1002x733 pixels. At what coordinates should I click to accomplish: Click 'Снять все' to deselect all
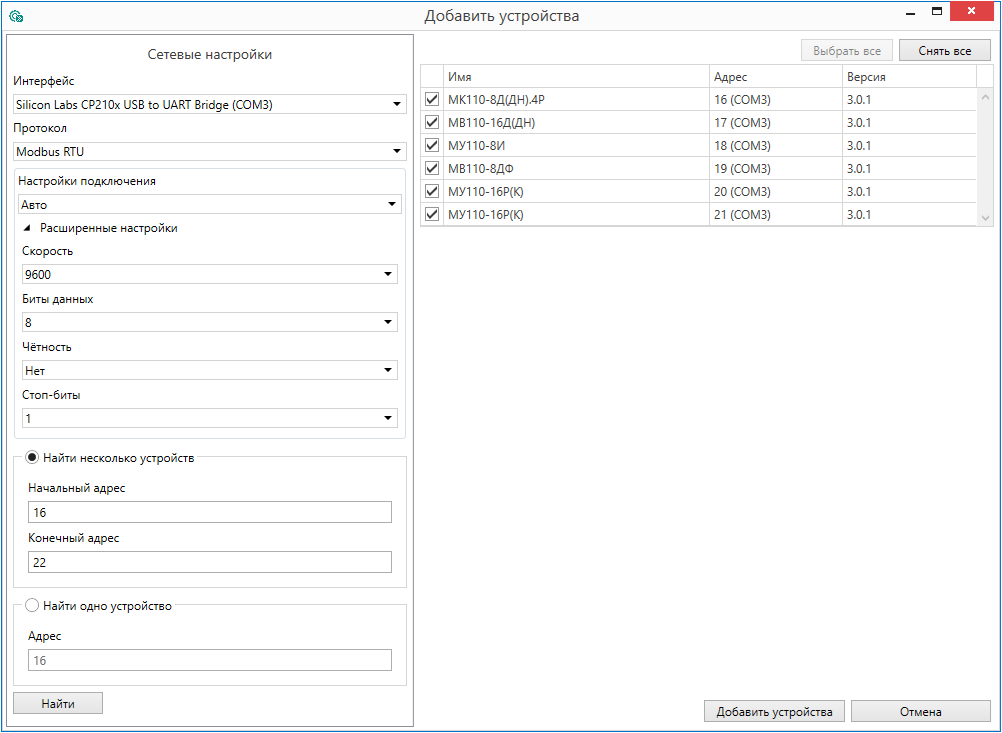pos(944,51)
